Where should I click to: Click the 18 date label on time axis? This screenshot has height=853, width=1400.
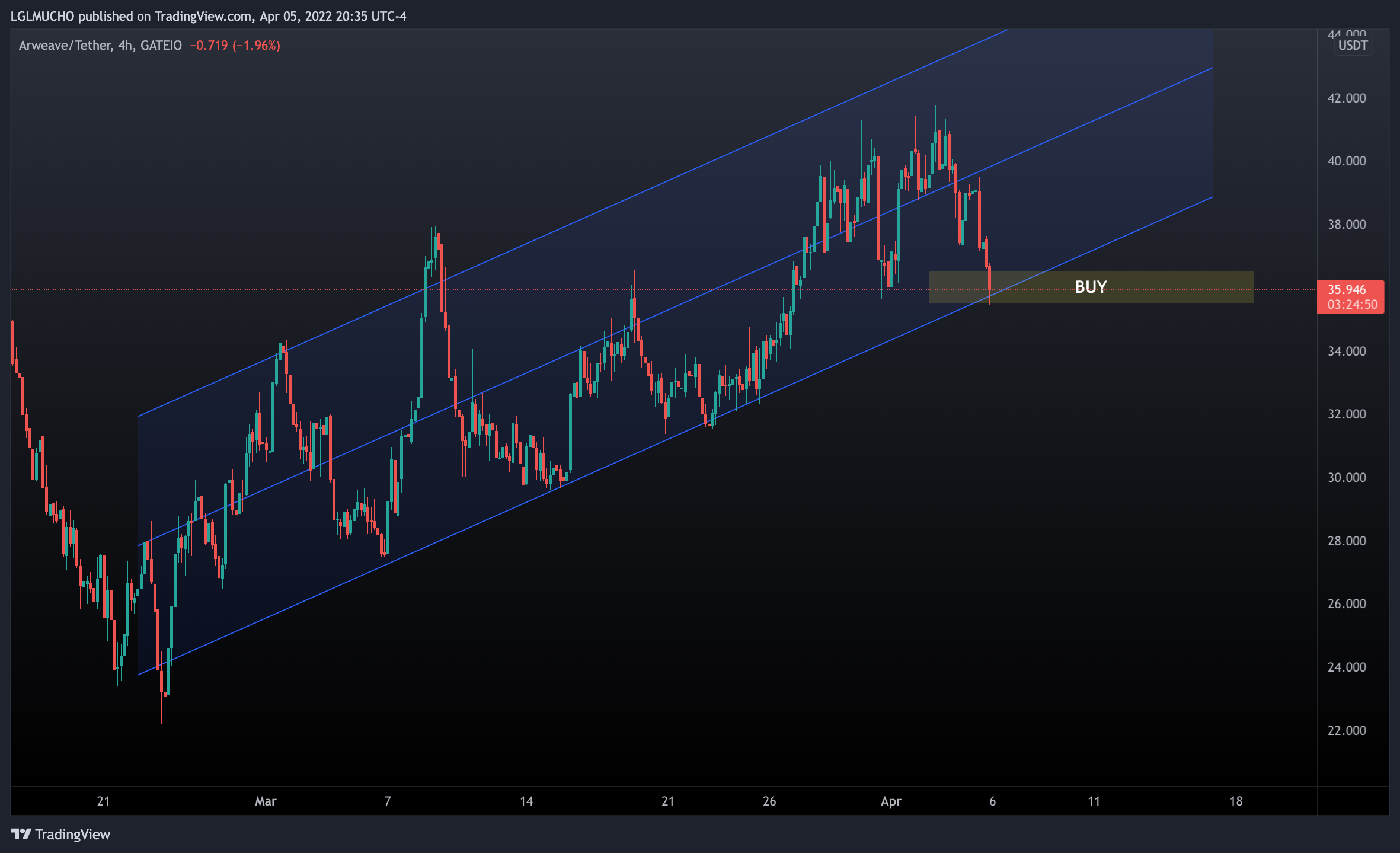[x=1236, y=801]
